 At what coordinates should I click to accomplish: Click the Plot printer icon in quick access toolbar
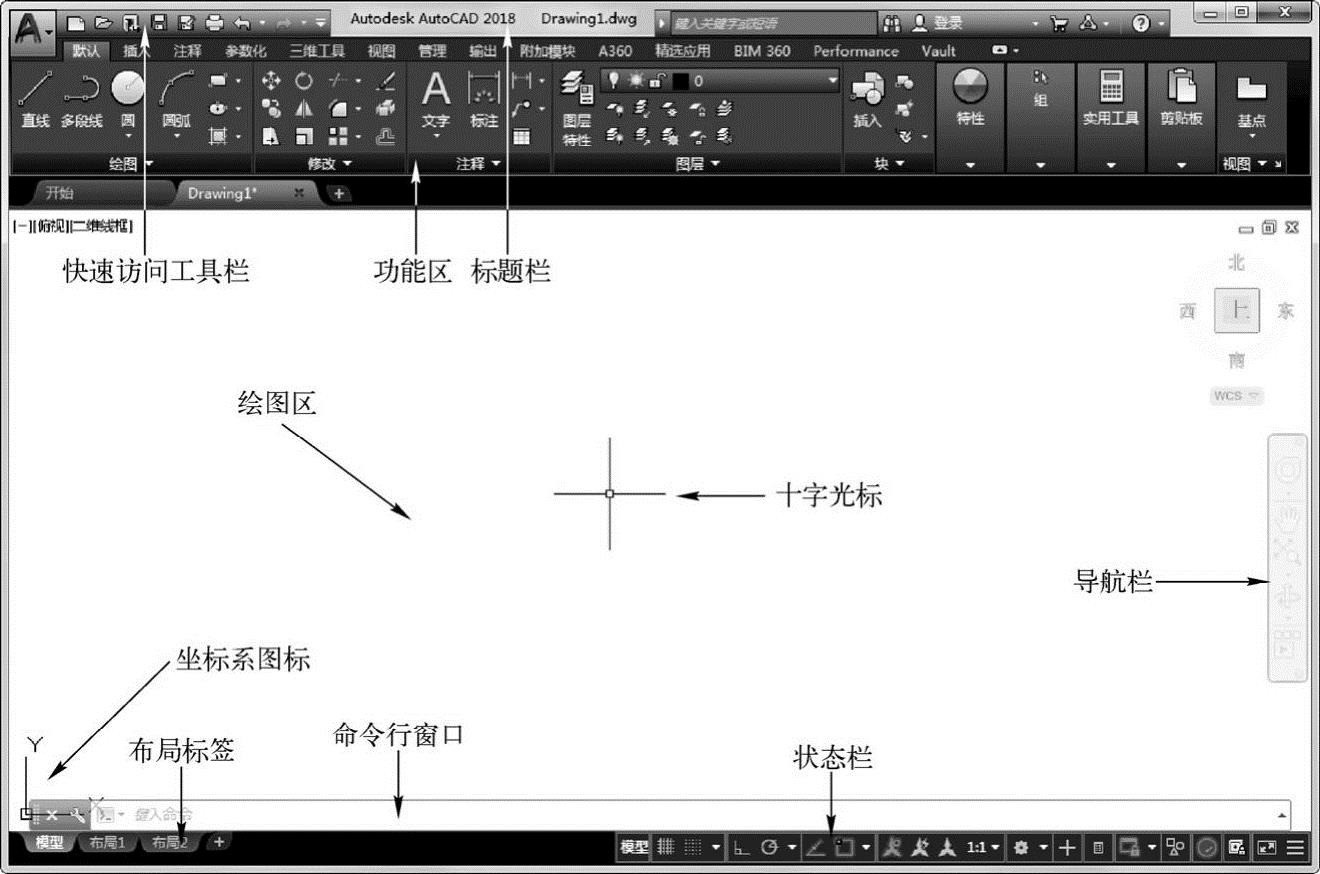pyautogui.click(x=214, y=22)
